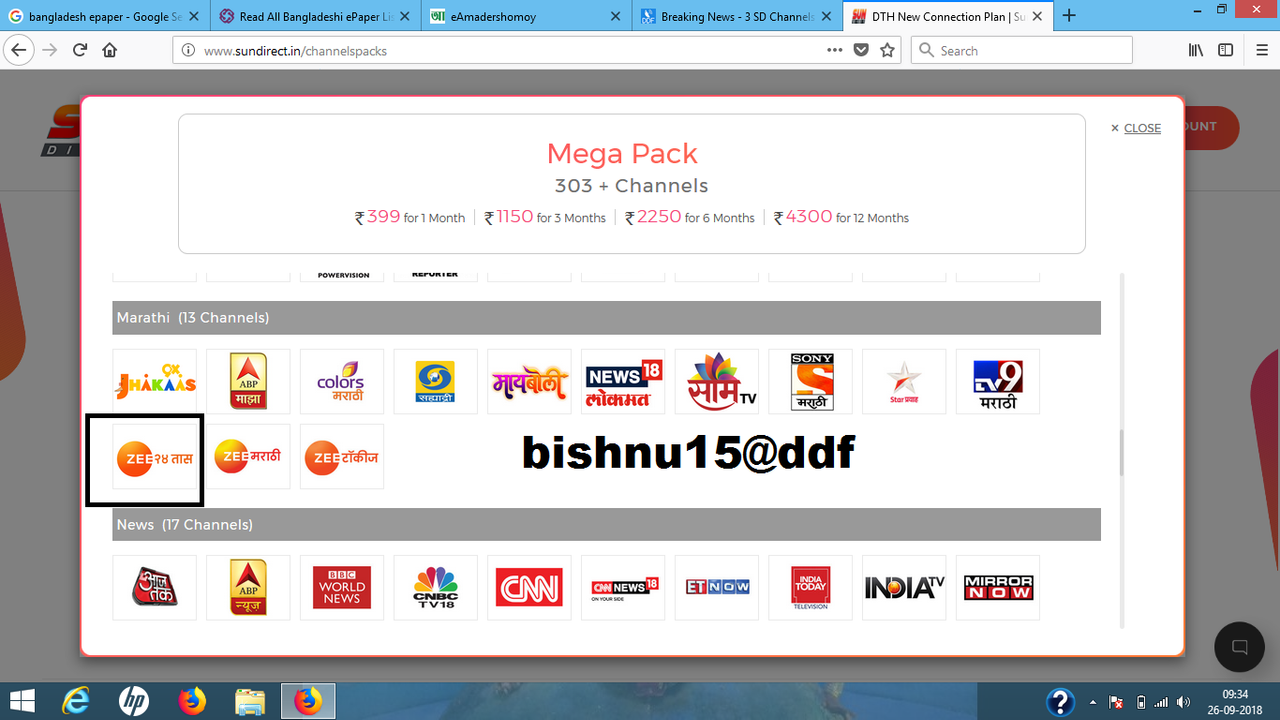Viewport: 1280px width, 720px height.
Task: Click the Colors Marathi channel logo
Action: pos(342,381)
